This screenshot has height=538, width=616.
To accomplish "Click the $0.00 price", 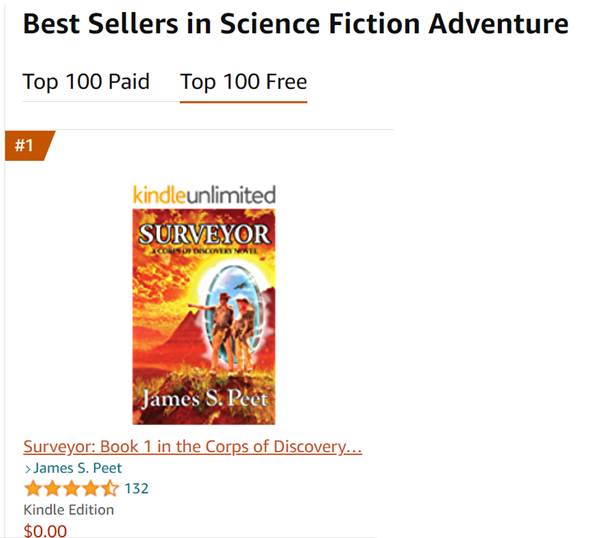I will 45,530.
